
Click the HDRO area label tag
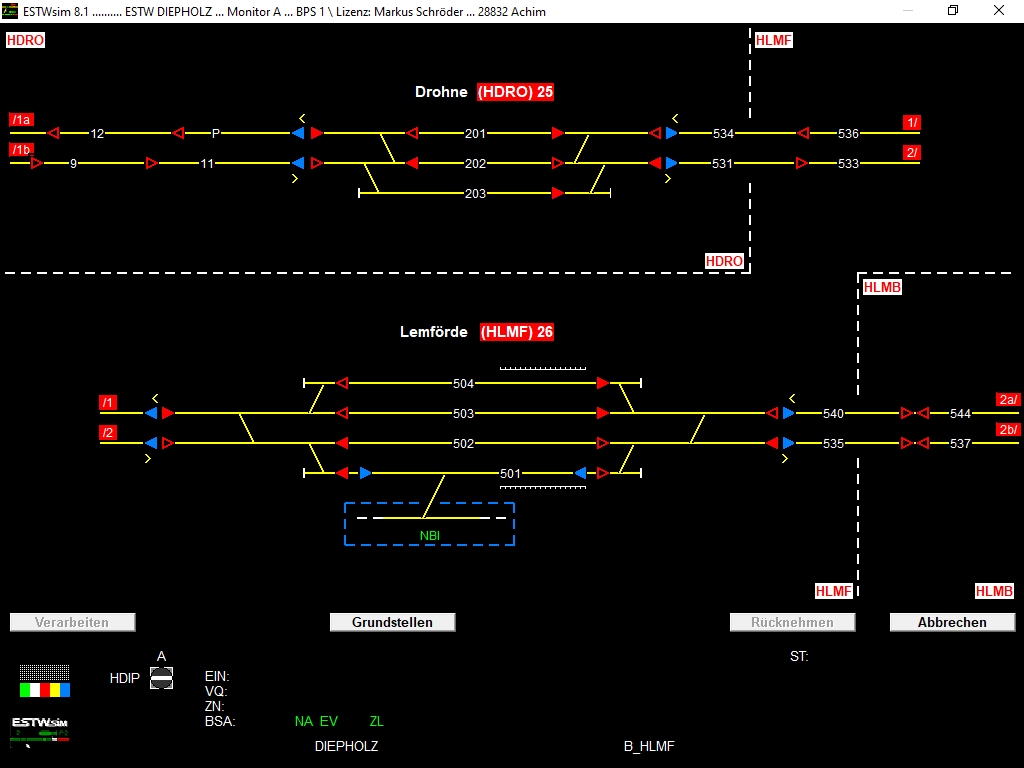(x=25, y=40)
